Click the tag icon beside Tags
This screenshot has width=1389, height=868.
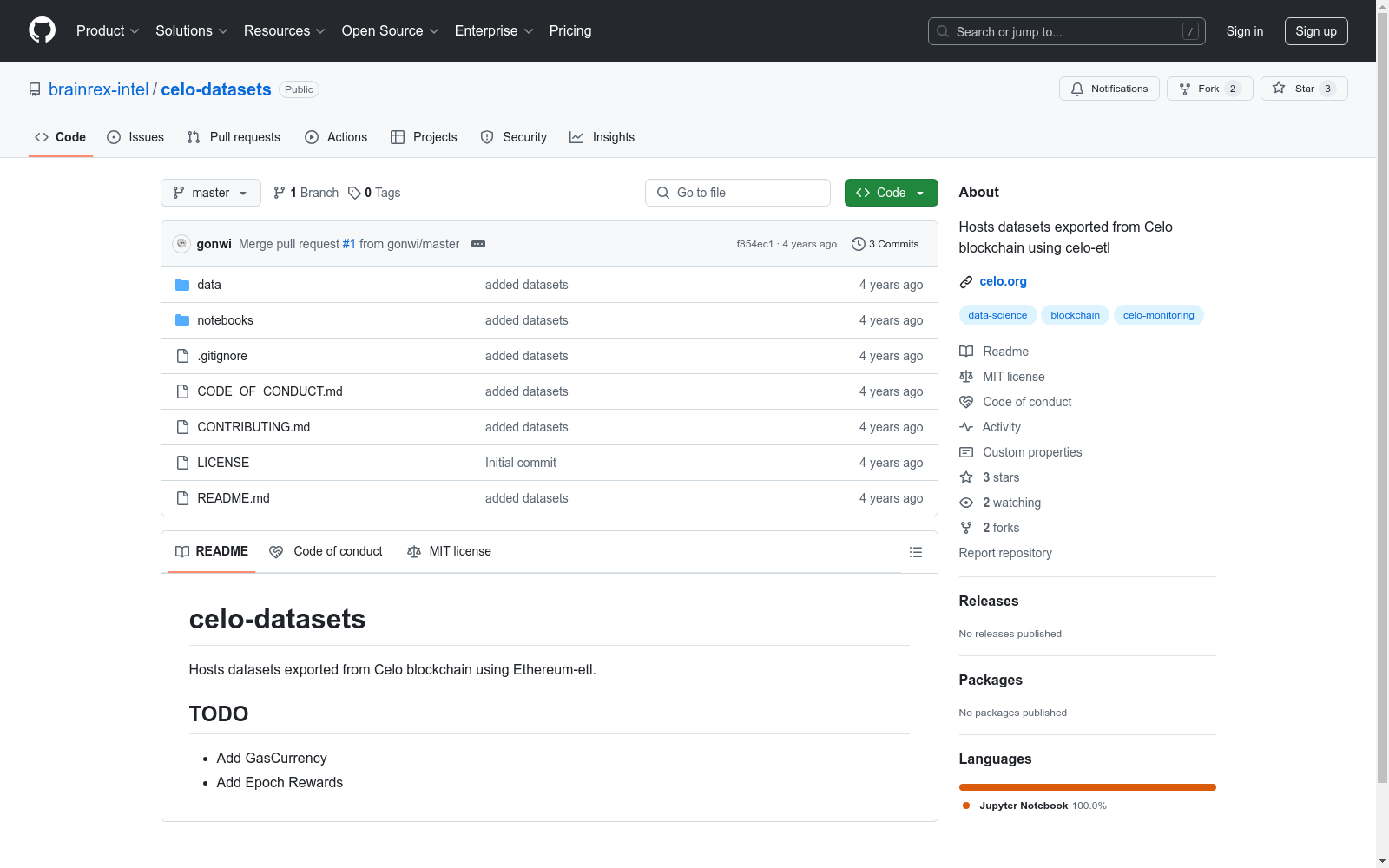tap(354, 193)
